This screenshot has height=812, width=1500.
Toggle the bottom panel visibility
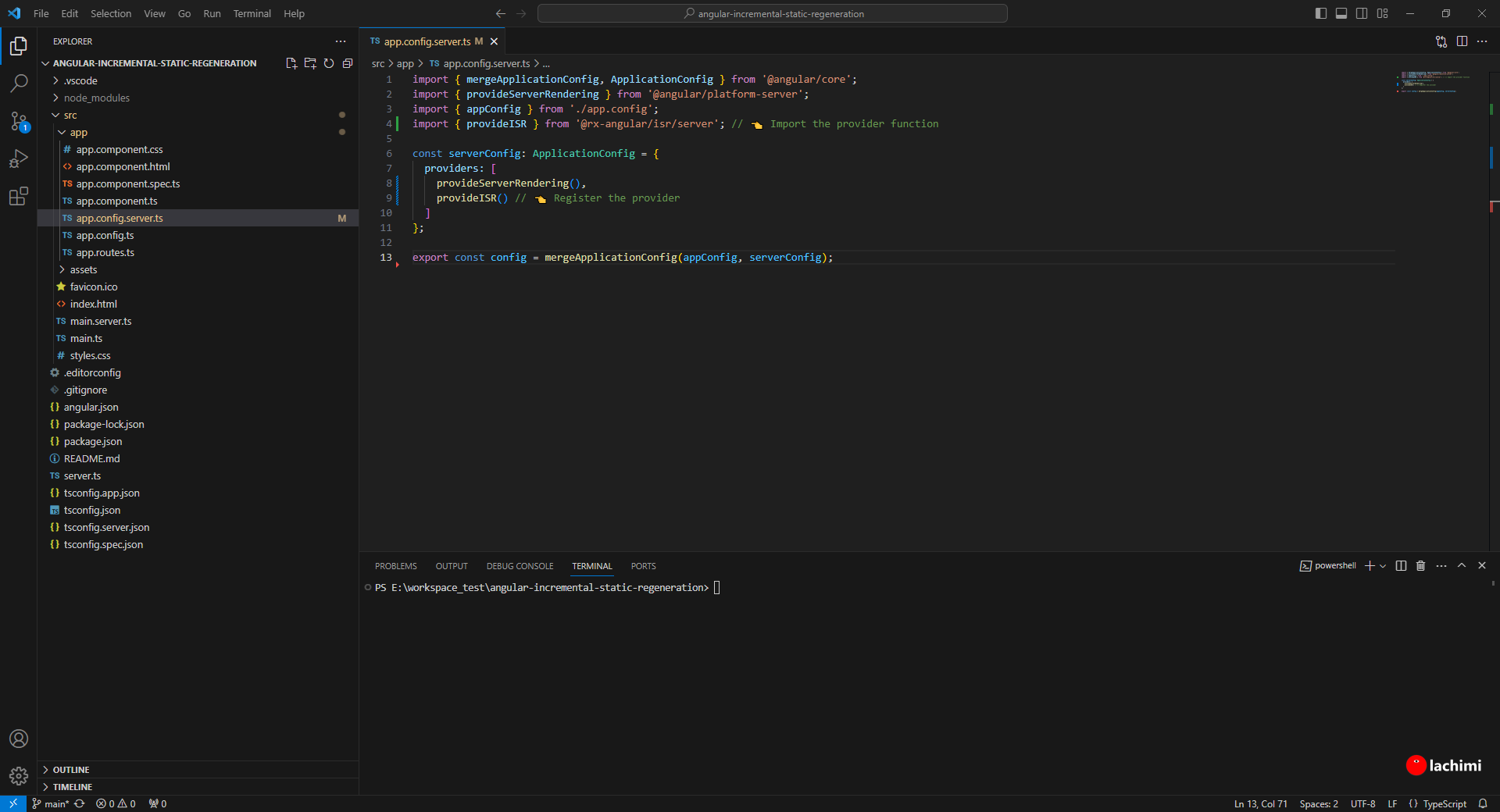click(x=1341, y=13)
